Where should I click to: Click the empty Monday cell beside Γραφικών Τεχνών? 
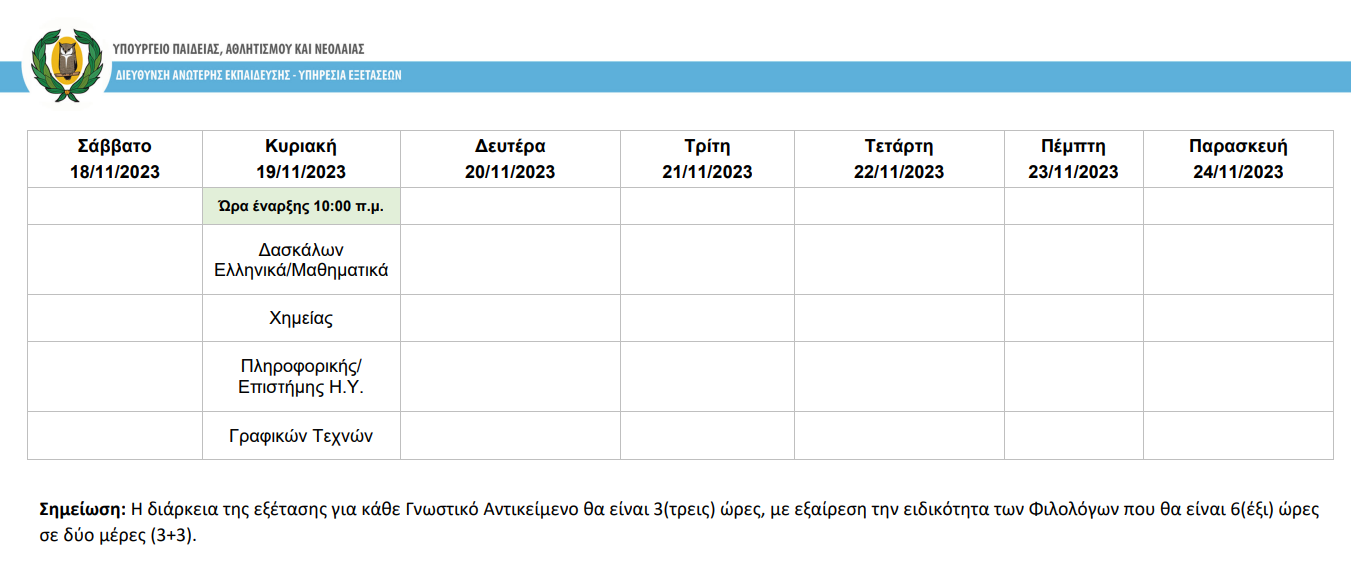tap(510, 436)
